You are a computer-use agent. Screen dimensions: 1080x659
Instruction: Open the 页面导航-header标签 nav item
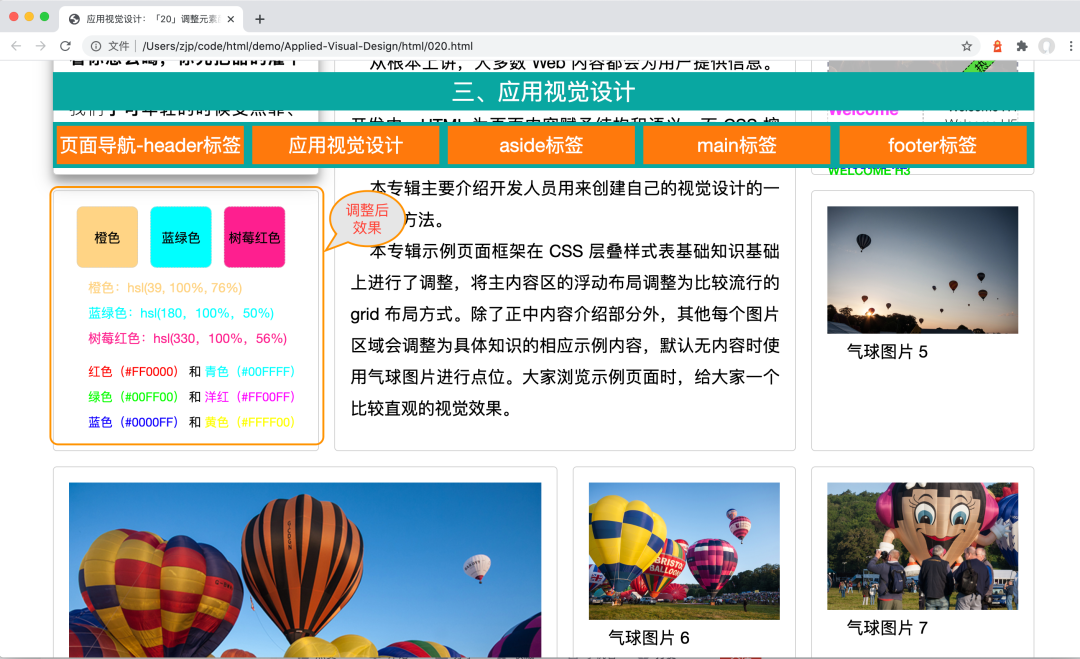[150, 145]
